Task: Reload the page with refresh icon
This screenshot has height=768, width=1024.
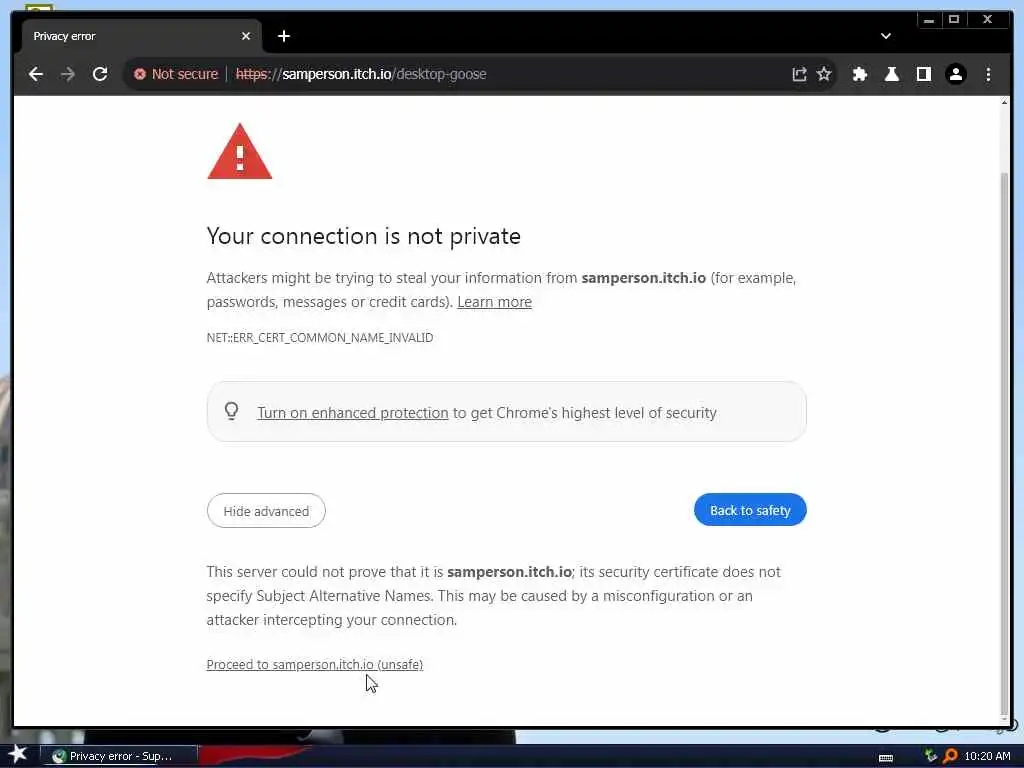Action: click(x=100, y=74)
